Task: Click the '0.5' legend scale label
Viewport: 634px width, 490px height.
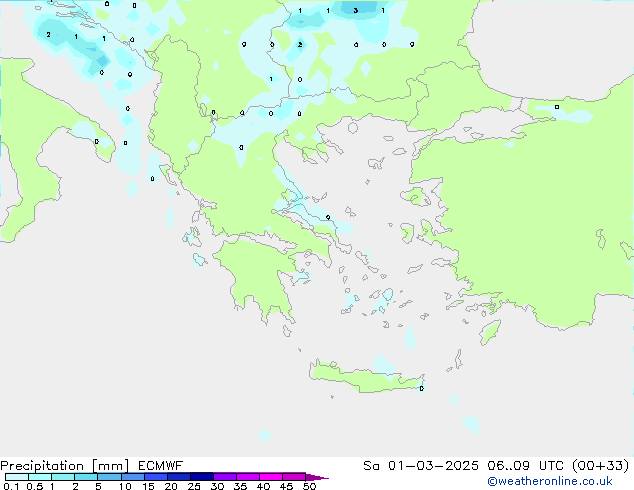Action: click(34, 486)
